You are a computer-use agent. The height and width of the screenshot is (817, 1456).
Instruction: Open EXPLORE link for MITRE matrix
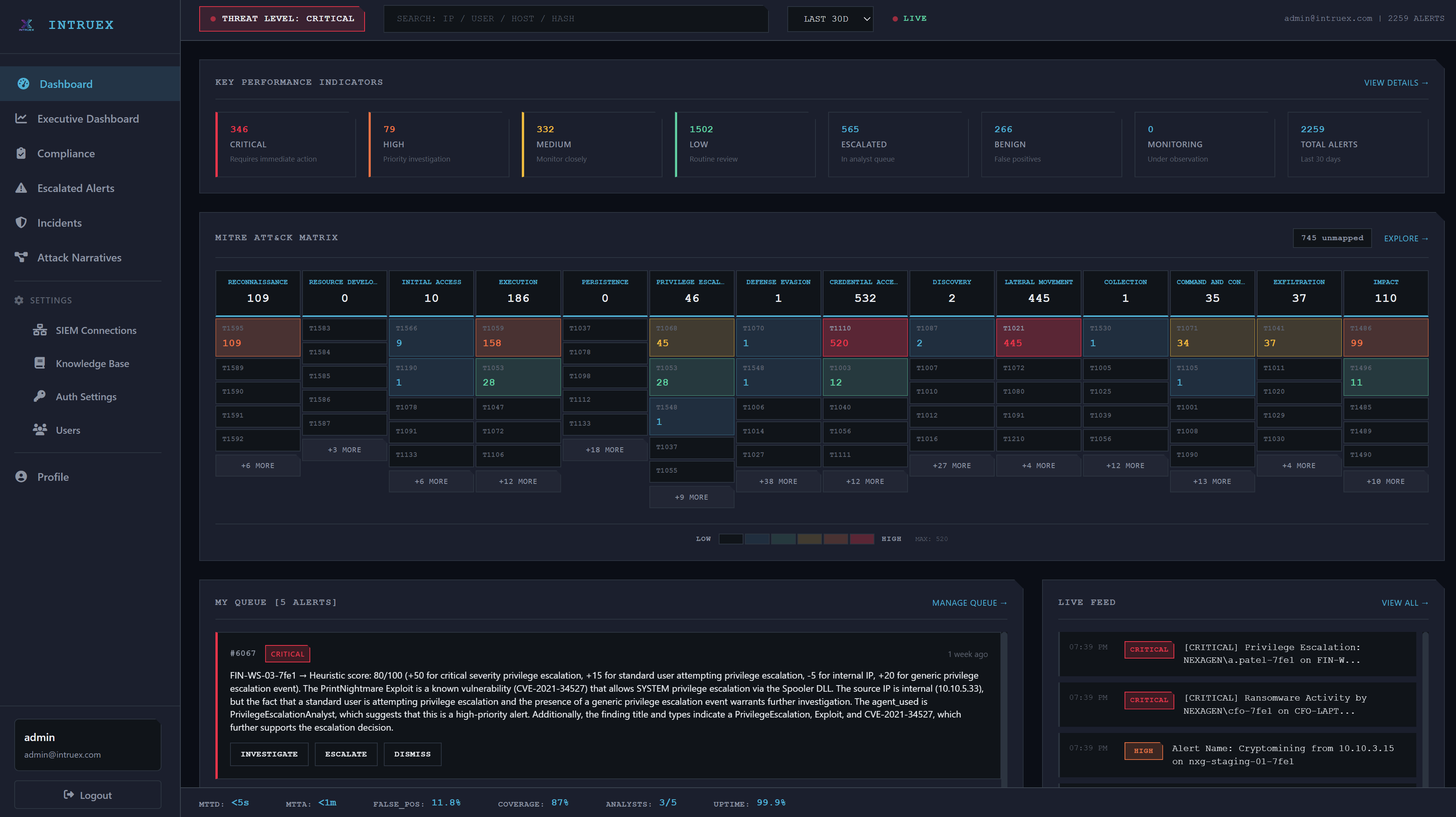[x=1406, y=238]
